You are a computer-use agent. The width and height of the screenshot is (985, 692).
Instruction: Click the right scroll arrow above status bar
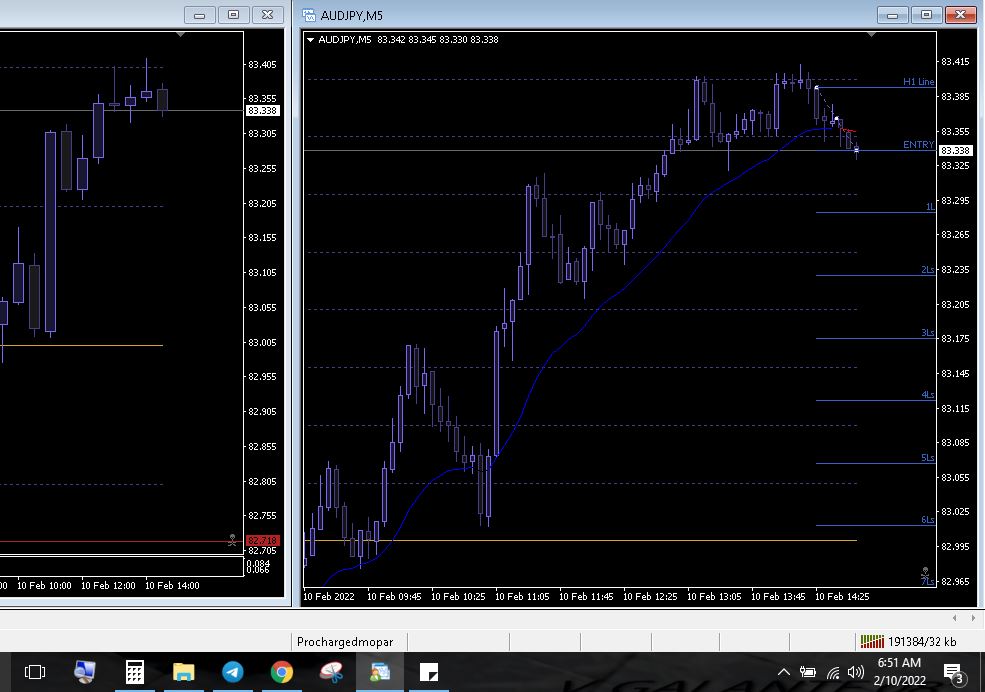973,618
